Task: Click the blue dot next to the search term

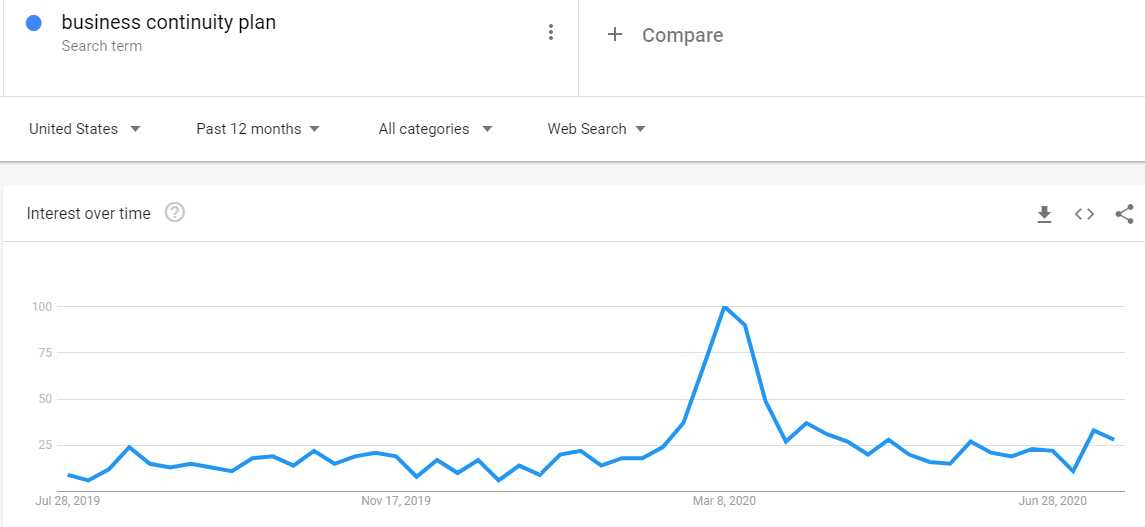Action: (x=35, y=23)
